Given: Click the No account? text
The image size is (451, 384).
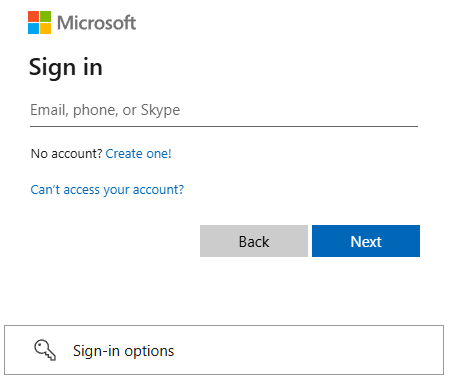Looking at the screenshot, I should pyautogui.click(x=66, y=154).
